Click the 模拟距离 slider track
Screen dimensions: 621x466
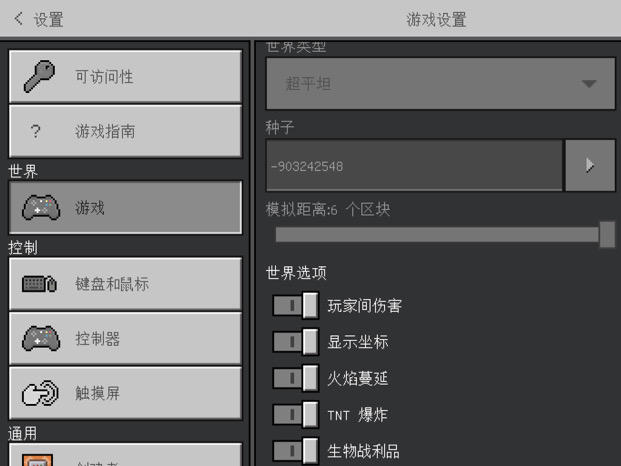tap(437, 234)
